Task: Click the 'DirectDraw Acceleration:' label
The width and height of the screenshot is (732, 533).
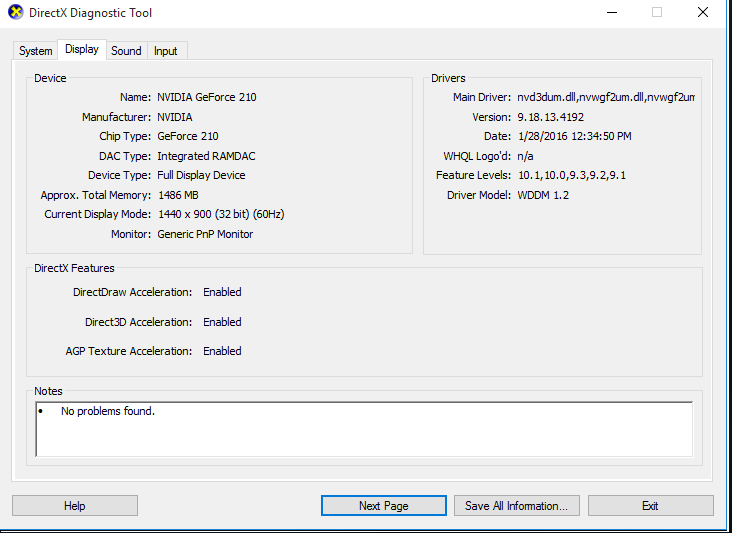Action: (x=133, y=292)
